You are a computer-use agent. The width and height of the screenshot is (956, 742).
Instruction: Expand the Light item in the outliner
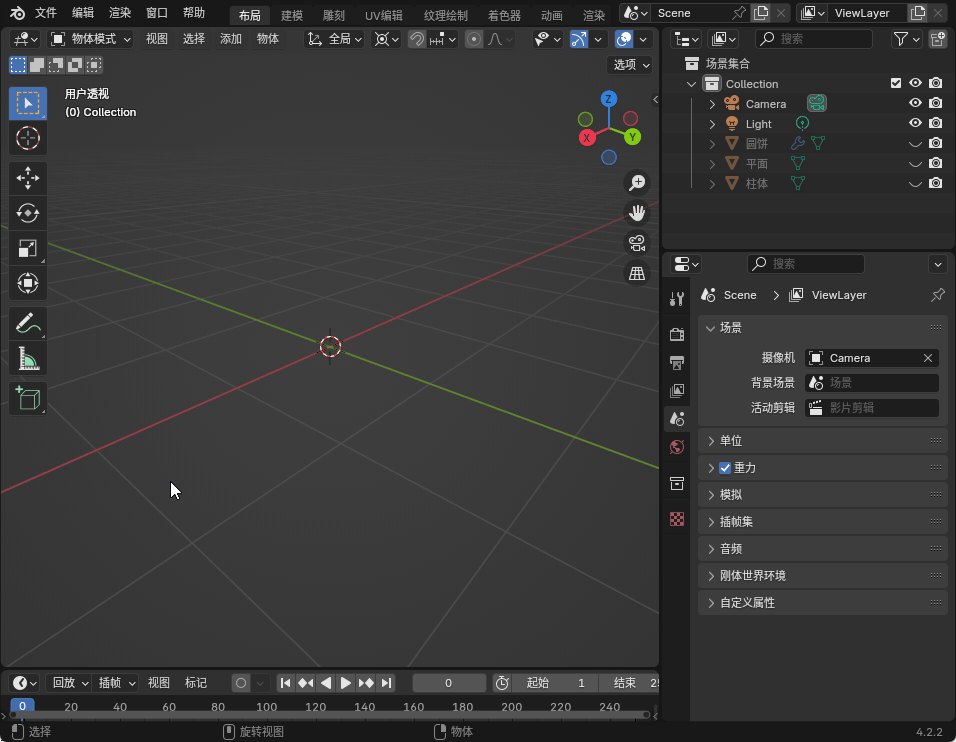pos(712,123)
